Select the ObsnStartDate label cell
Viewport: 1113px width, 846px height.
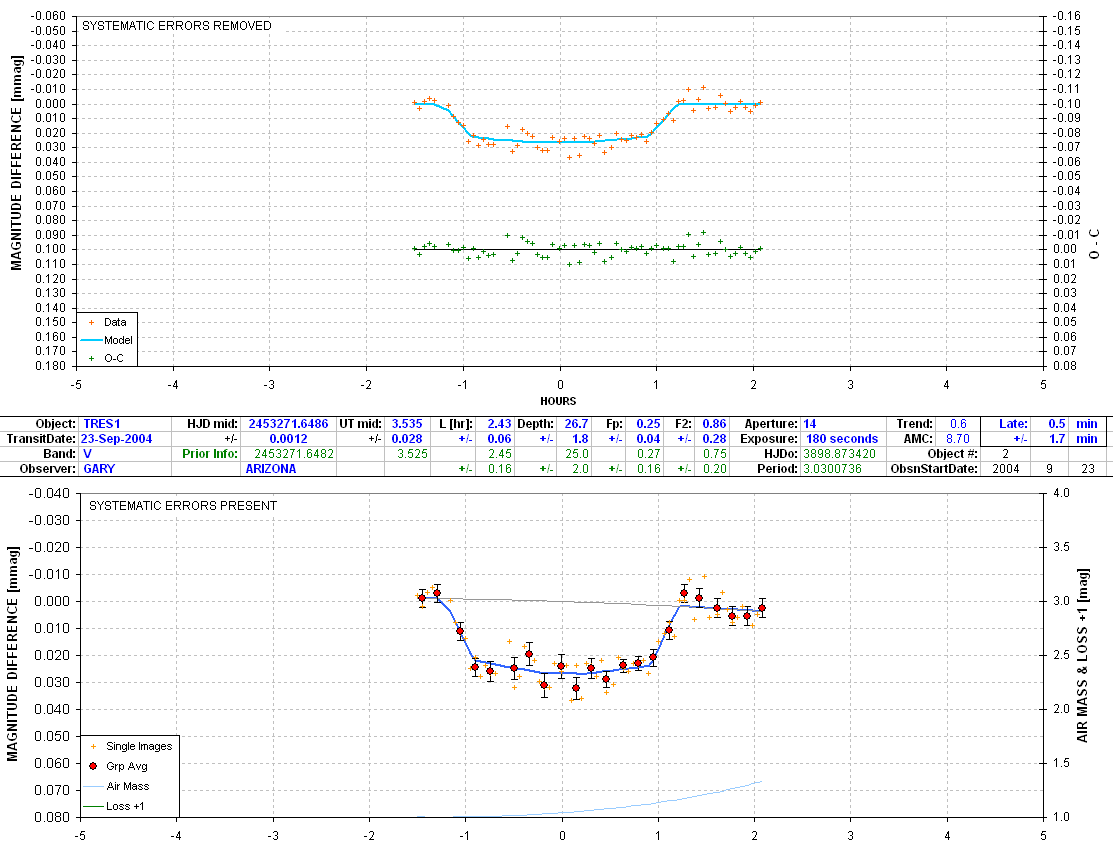click(933, 468)
